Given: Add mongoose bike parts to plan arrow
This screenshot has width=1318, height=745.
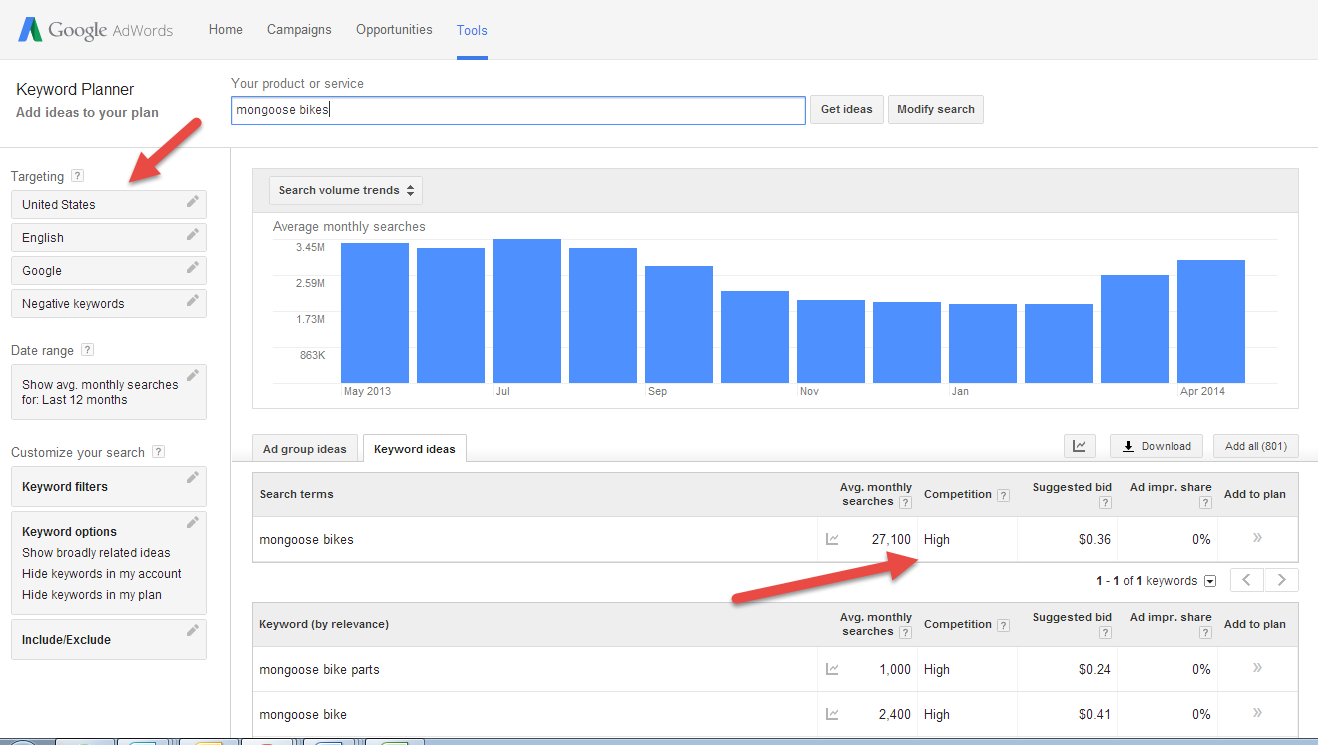Looking at the screenshot, I should click(x=1256, y=668).
